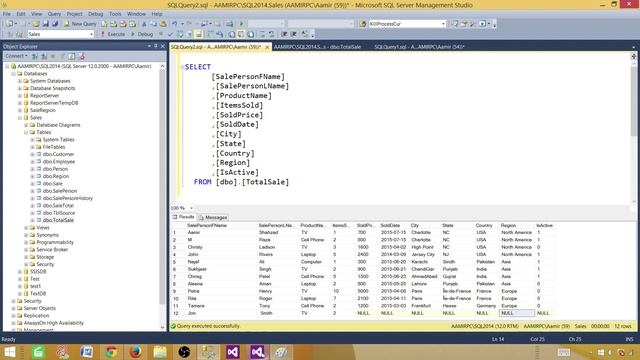Image resolution: width=640 pixels, height=360 pixels.
Task: Click the Results to Text icon
Action: (x=232, y=34)
